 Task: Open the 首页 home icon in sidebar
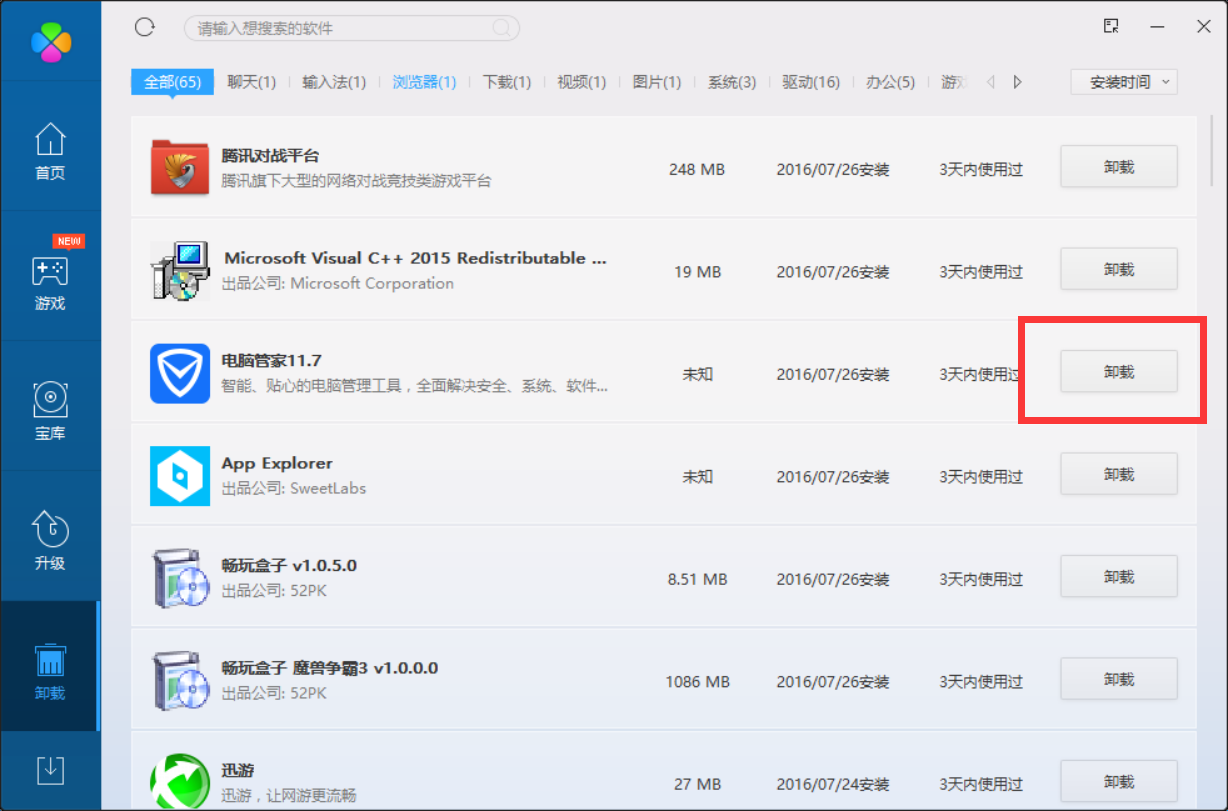[x=50, y=139]
